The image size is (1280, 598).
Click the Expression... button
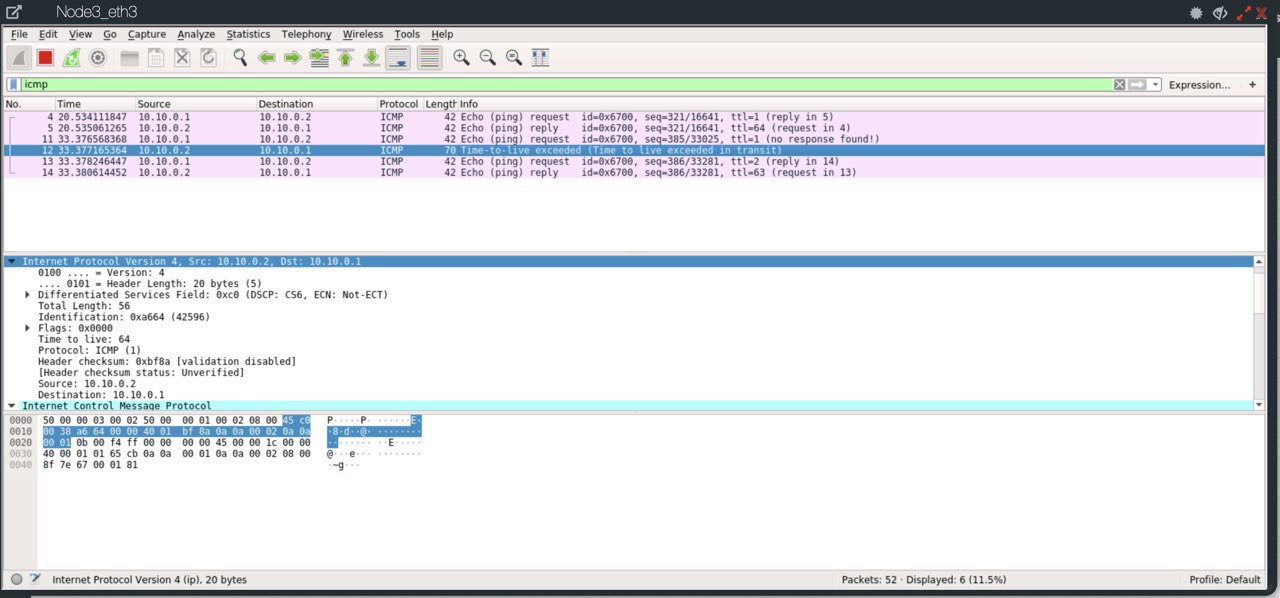1199,85
